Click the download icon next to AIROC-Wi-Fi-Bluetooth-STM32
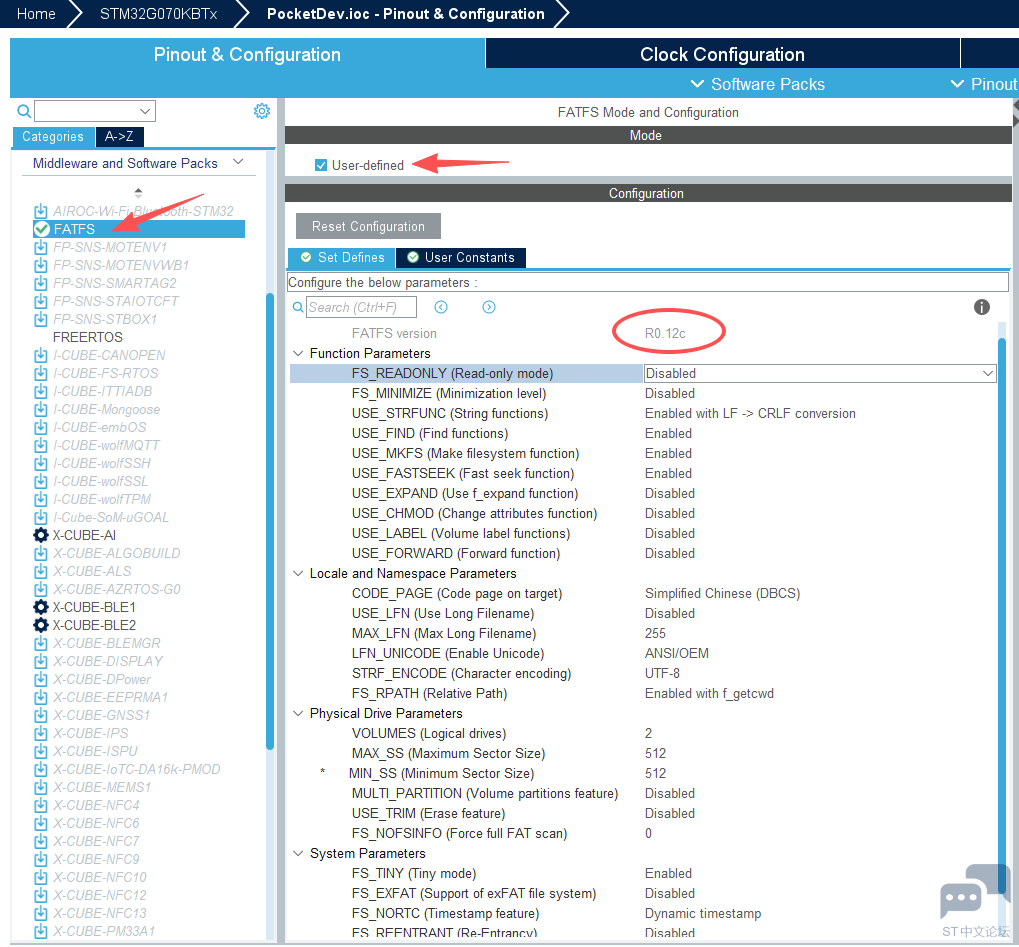Image resolution: width=1019 pixels, height=947 pixels. point(41,211)
